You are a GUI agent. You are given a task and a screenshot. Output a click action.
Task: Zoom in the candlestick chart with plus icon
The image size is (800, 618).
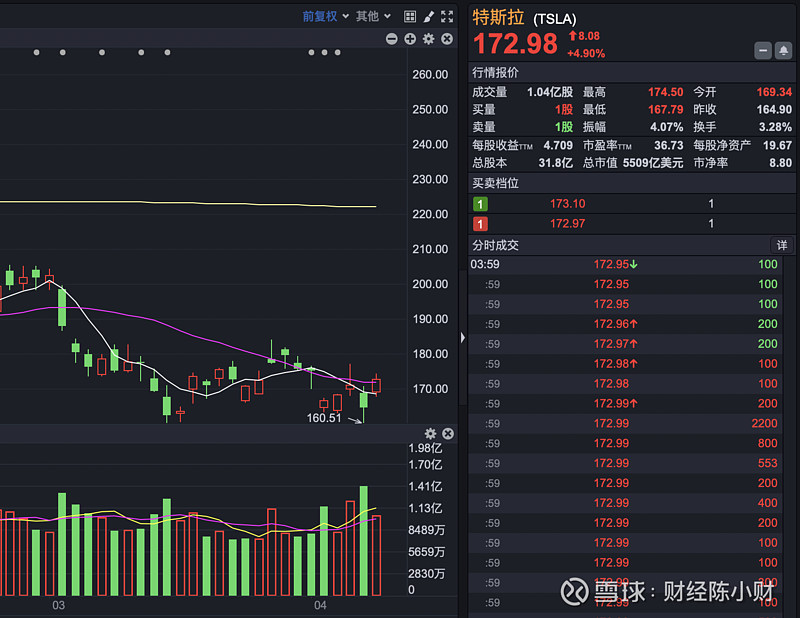click(x=410, y=39)
